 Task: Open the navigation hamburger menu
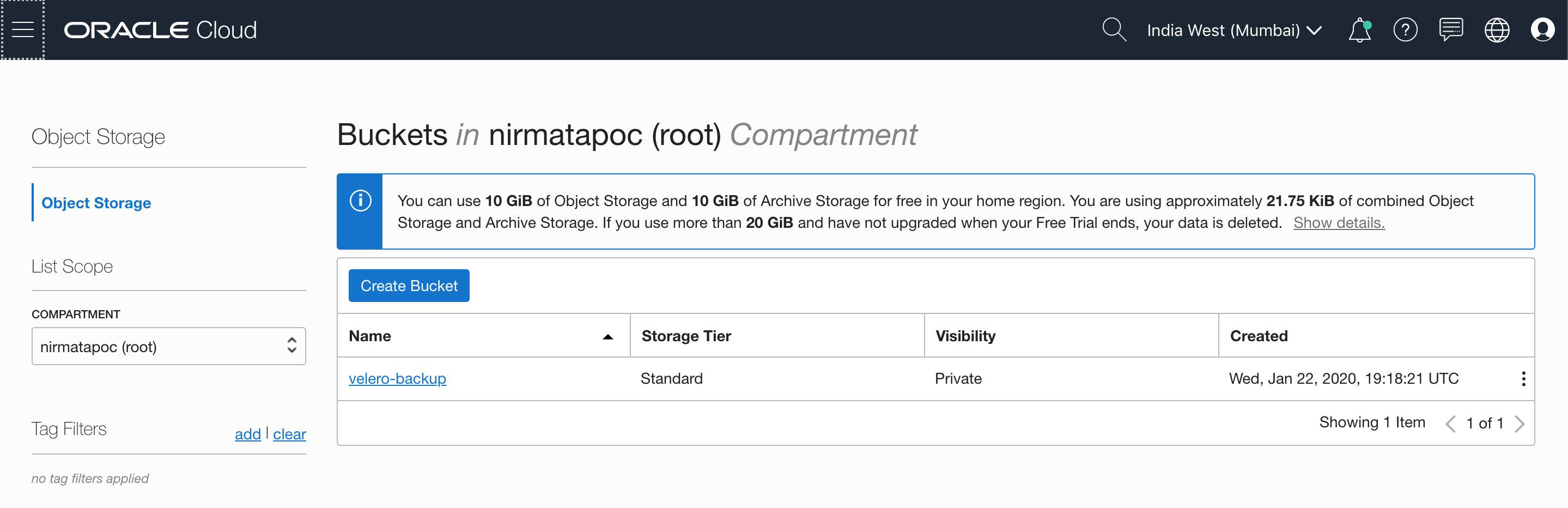[x=23, y=29]
